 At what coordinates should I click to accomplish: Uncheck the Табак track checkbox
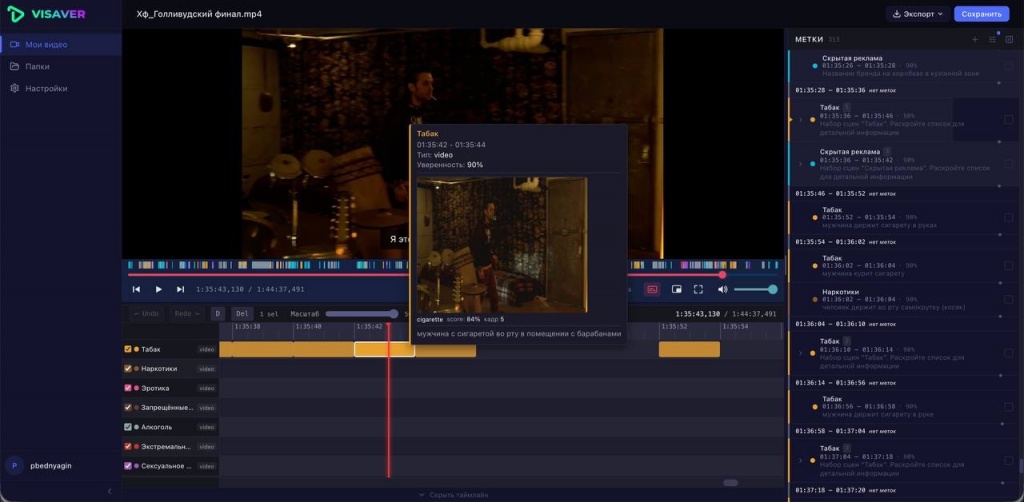click(128, 349)
